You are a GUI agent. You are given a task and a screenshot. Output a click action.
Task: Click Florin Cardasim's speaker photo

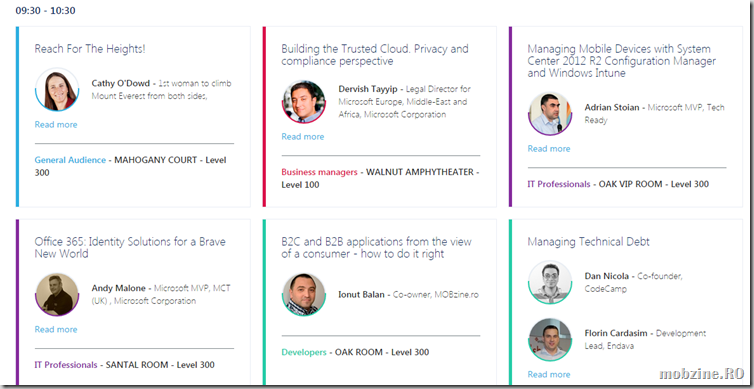pyautogui.click(x=550, y=339)
